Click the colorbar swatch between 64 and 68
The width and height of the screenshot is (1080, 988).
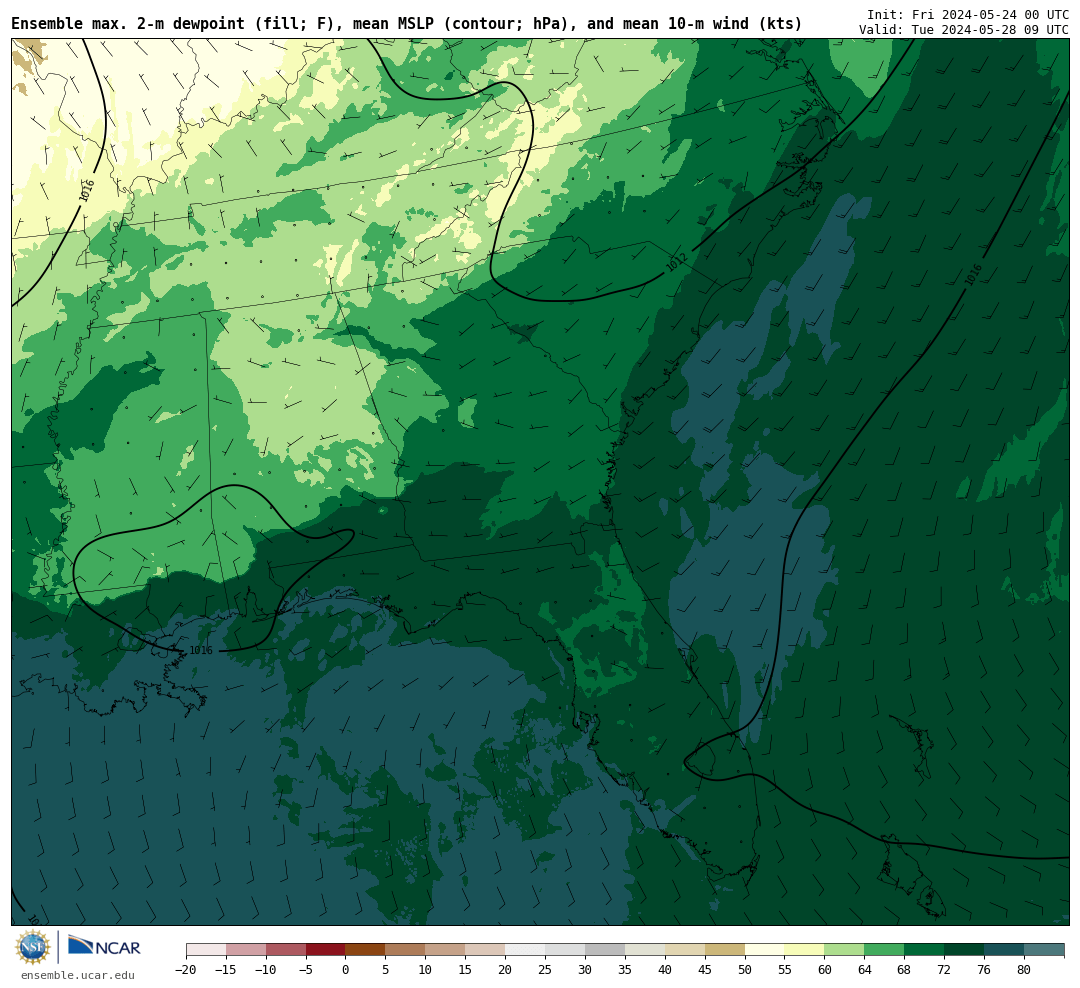885,950
